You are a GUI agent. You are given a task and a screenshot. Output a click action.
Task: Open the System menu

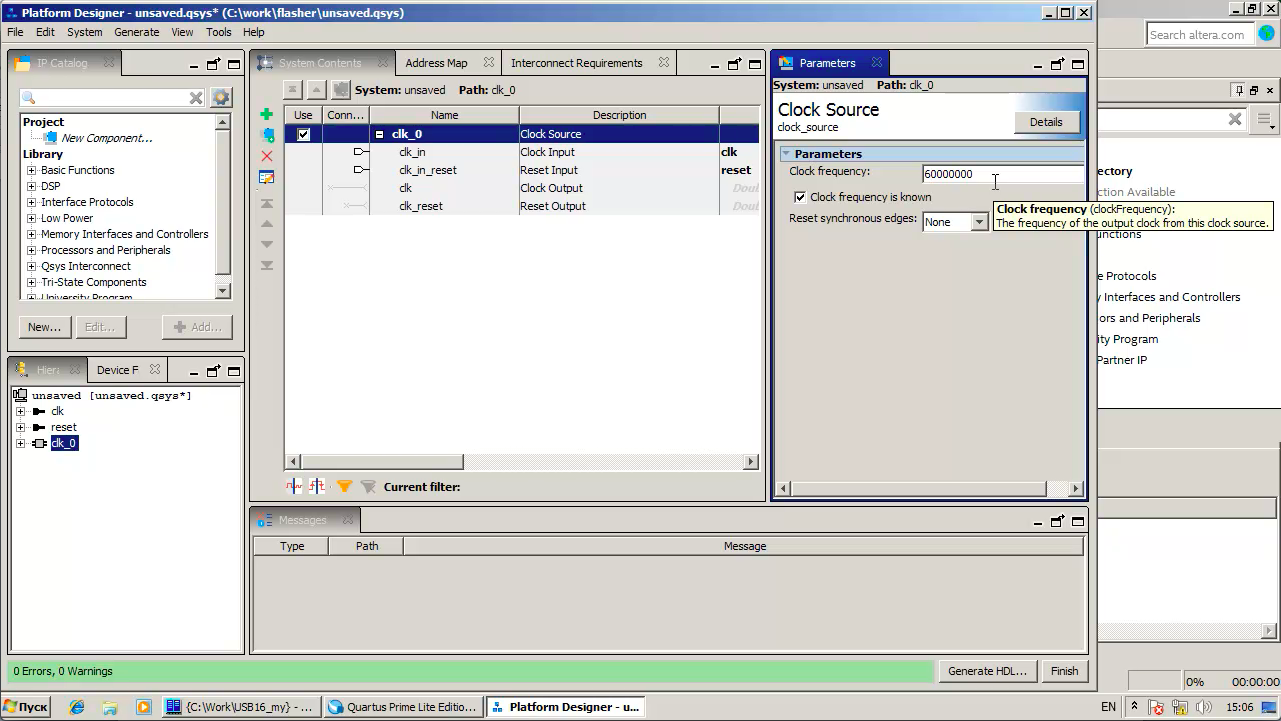pos(85,32)
